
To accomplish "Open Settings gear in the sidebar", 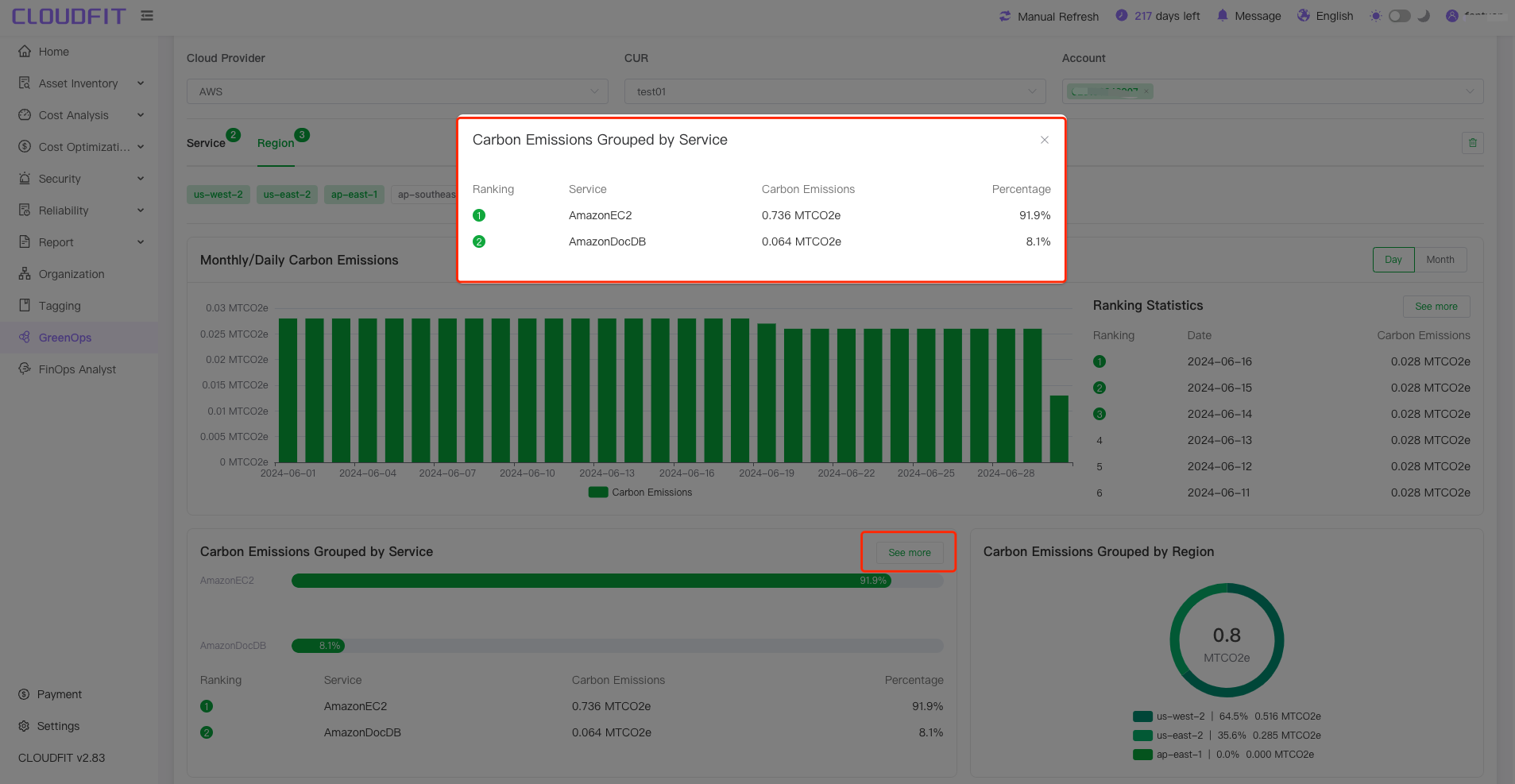I will (x=24, y=726).
